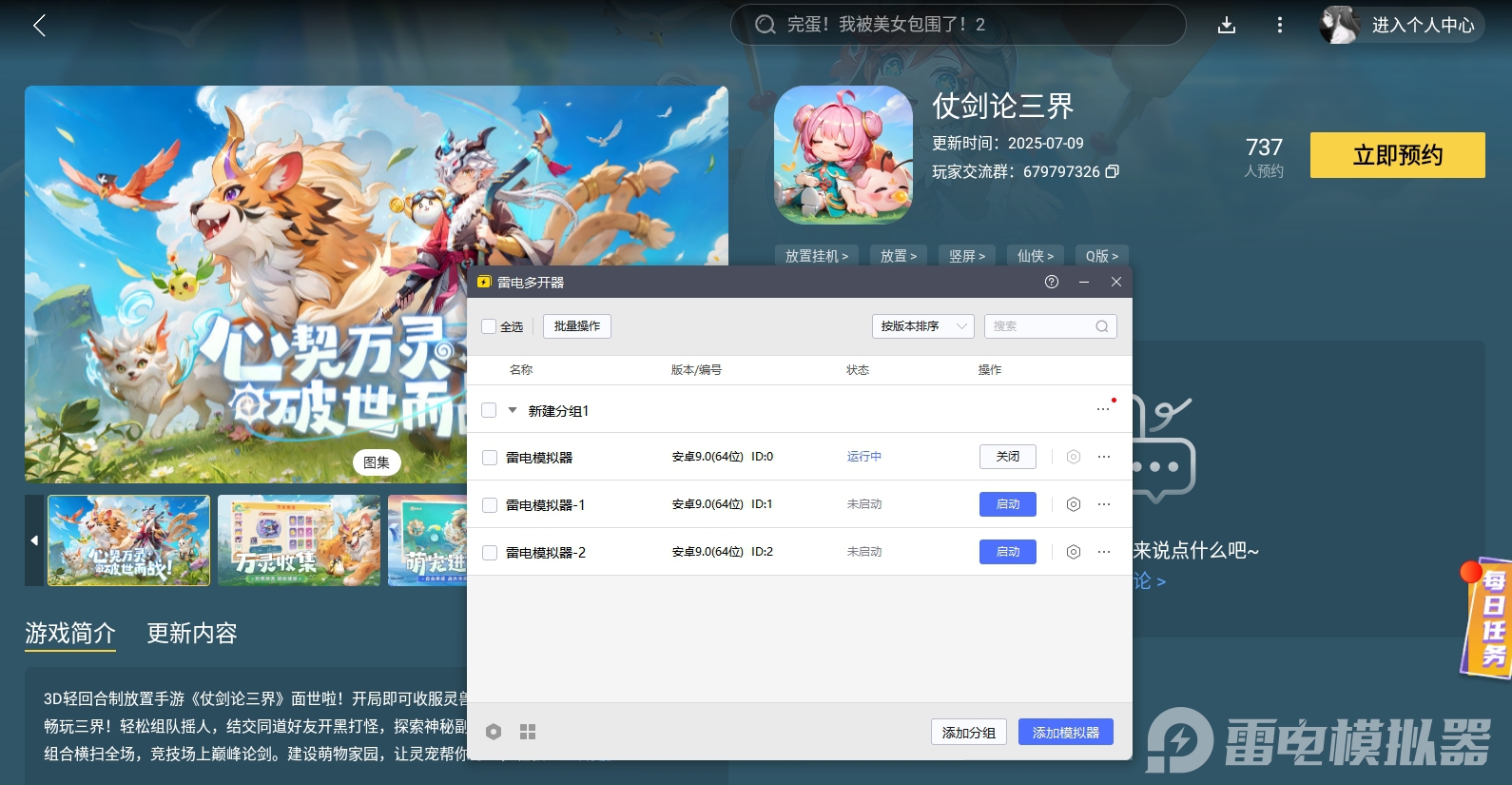1512x785 pixels.
Task: Click the 版本/编号 column header
Action: click(696, 370)
